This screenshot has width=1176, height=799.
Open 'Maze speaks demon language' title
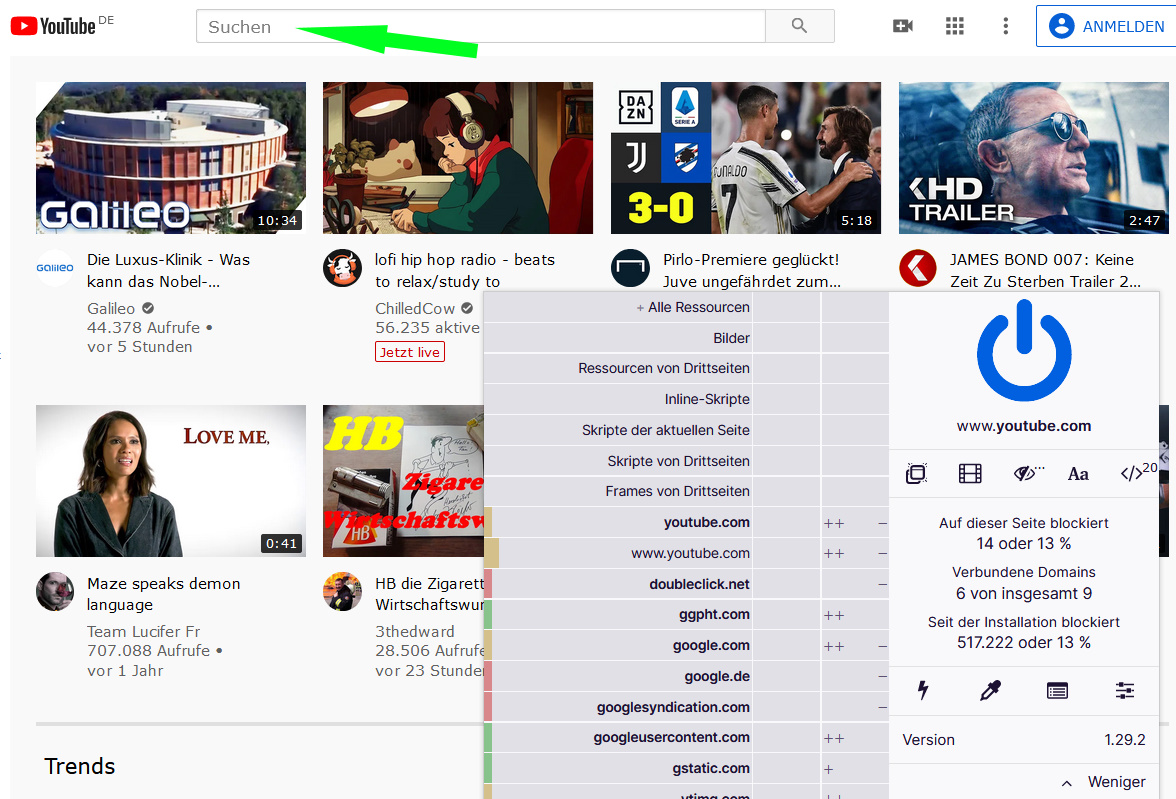pyautogui.click(x=164, y=594)
